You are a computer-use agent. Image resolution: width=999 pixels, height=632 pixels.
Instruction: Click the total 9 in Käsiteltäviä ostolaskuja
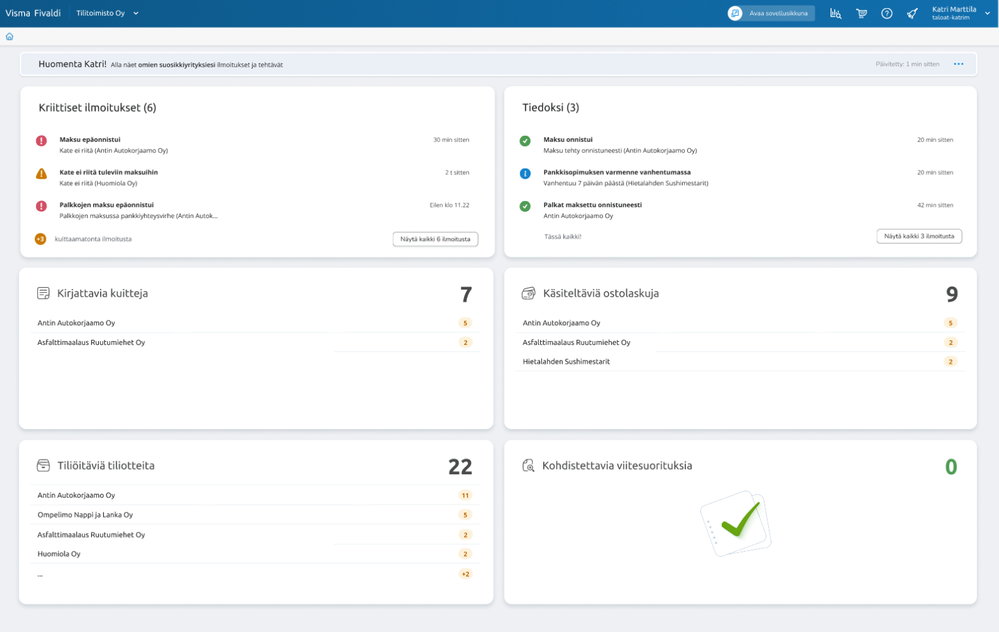[x=952, y=294]
